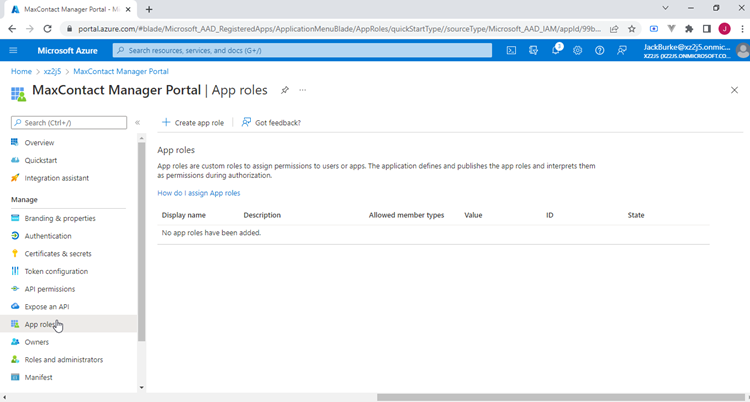Close the App roles blade

[x=734, y=90]
